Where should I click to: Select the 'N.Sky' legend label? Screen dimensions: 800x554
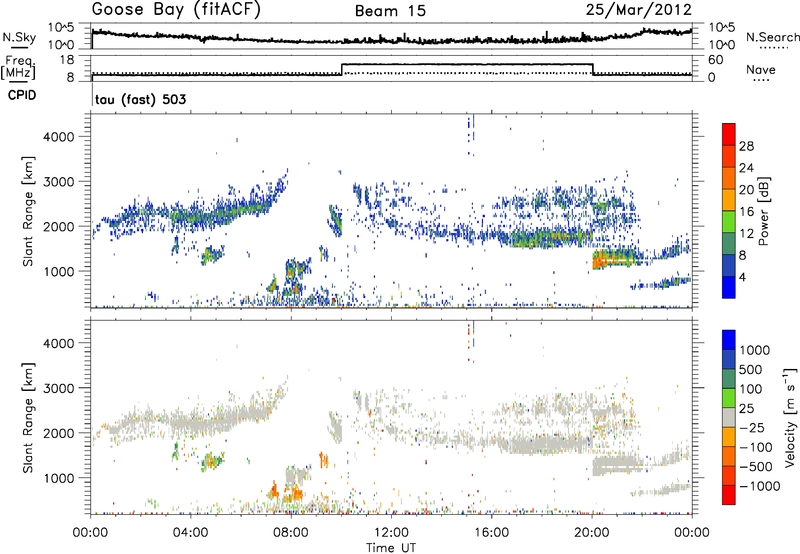[19, 37]
